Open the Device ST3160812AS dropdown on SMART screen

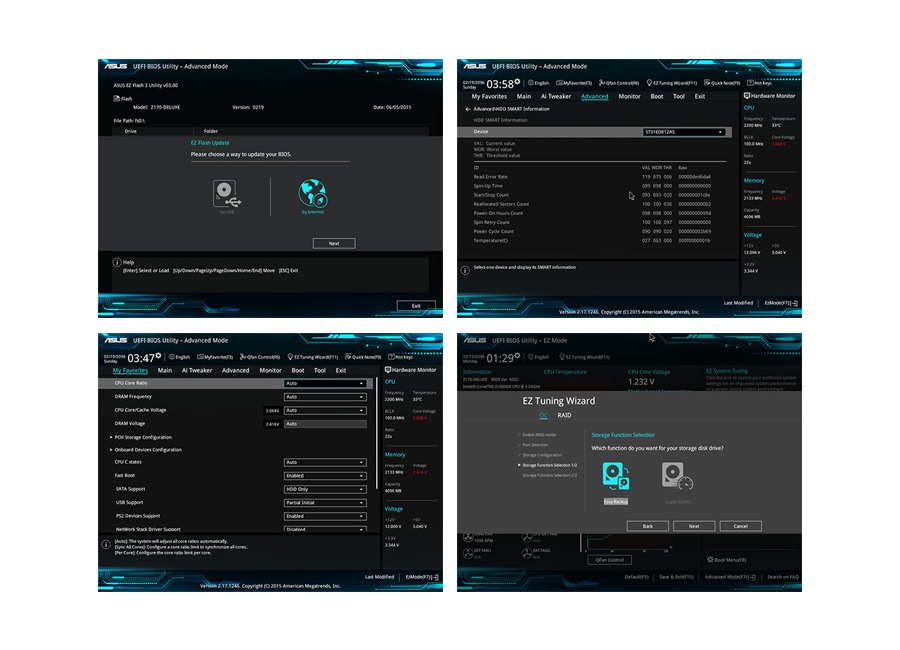point(684,132)
